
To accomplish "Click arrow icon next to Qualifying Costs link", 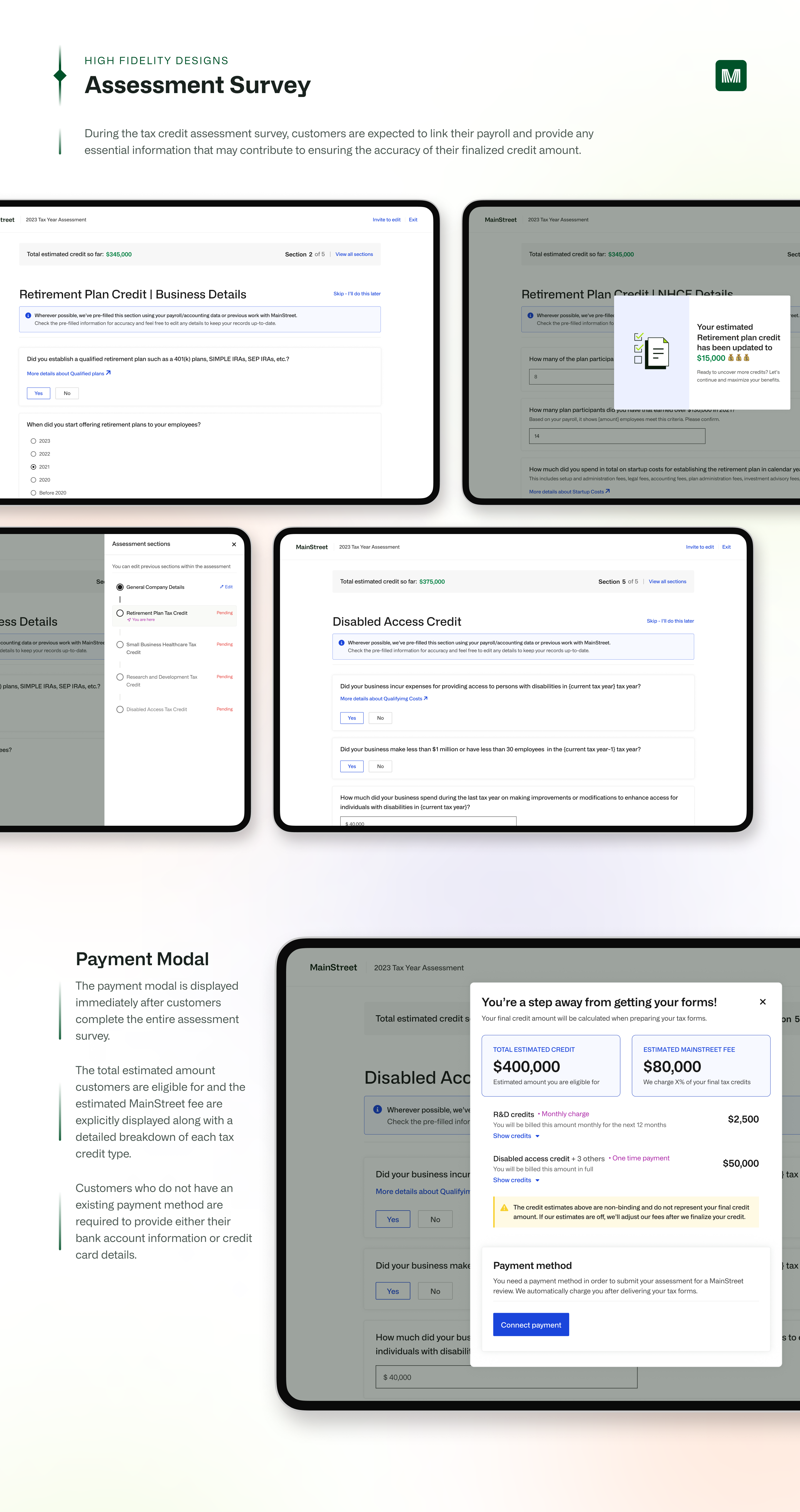I will (x=426, y=698).
